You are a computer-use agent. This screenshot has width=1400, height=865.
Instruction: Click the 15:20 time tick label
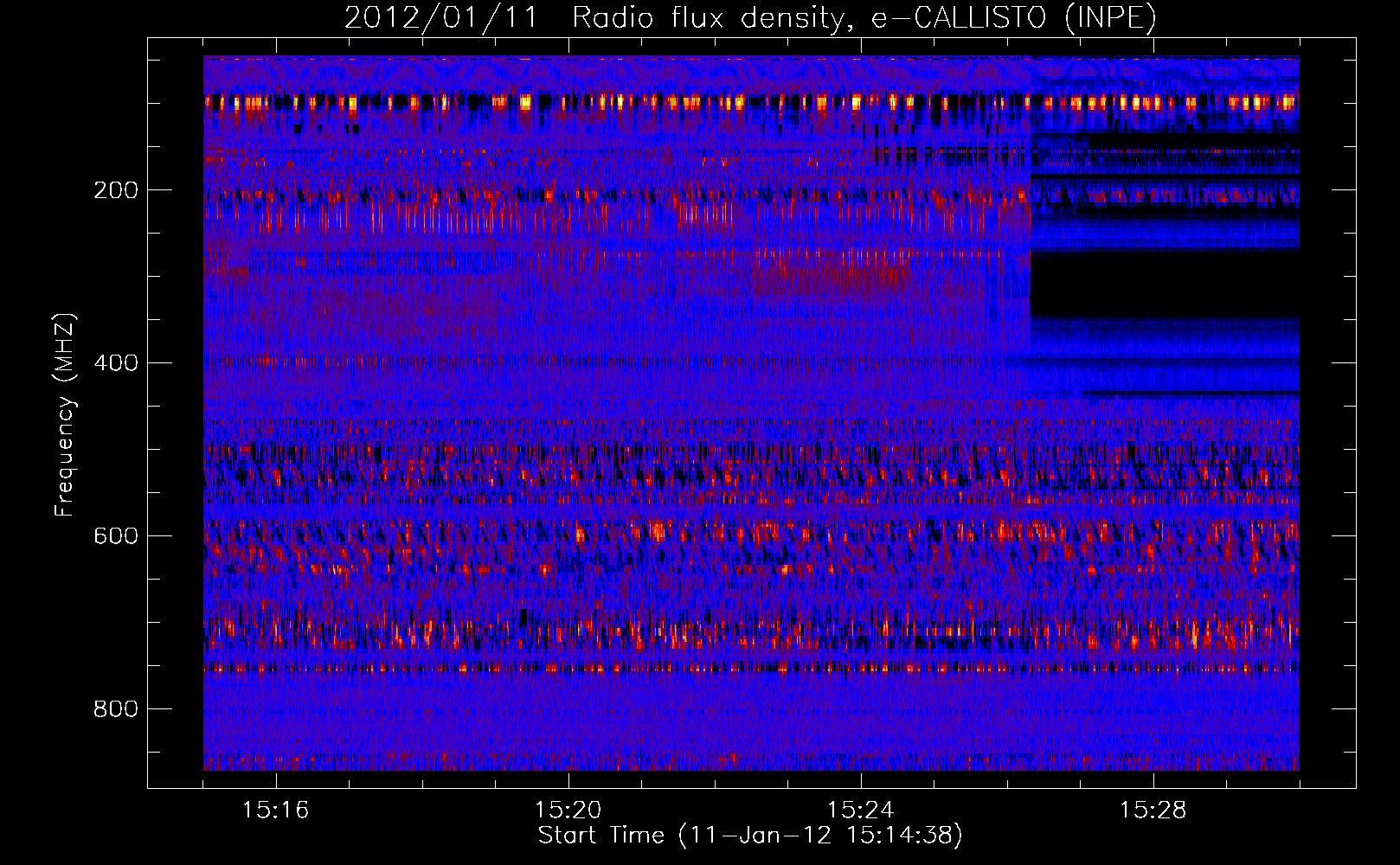pos(568,811)
